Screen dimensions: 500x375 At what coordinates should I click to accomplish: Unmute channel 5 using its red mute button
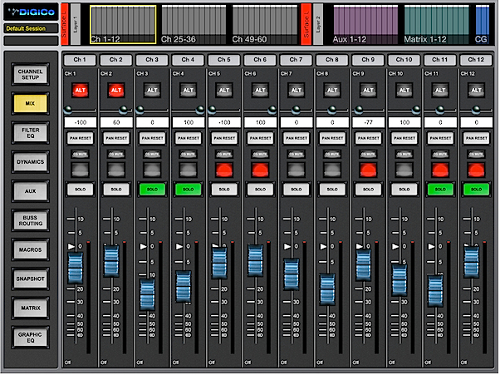tap(224, 170)
